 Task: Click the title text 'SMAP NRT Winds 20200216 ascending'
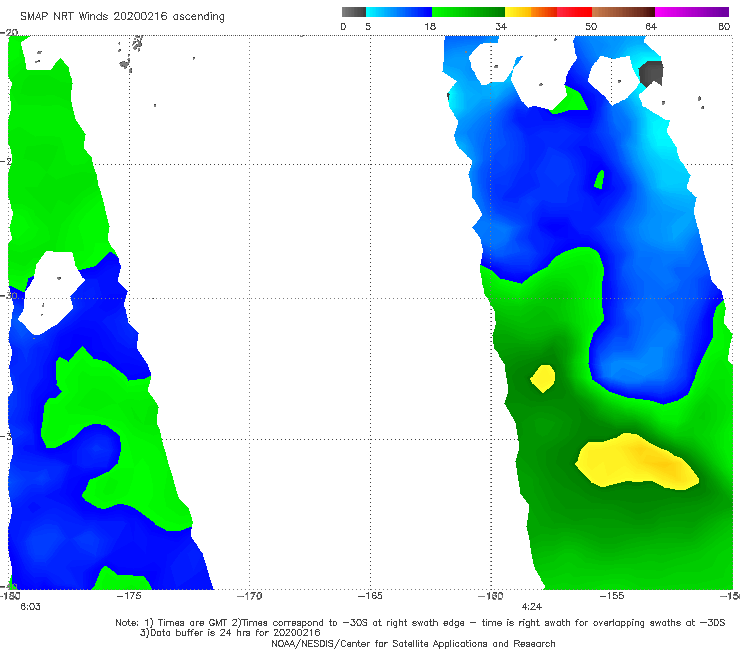point(122,17)
